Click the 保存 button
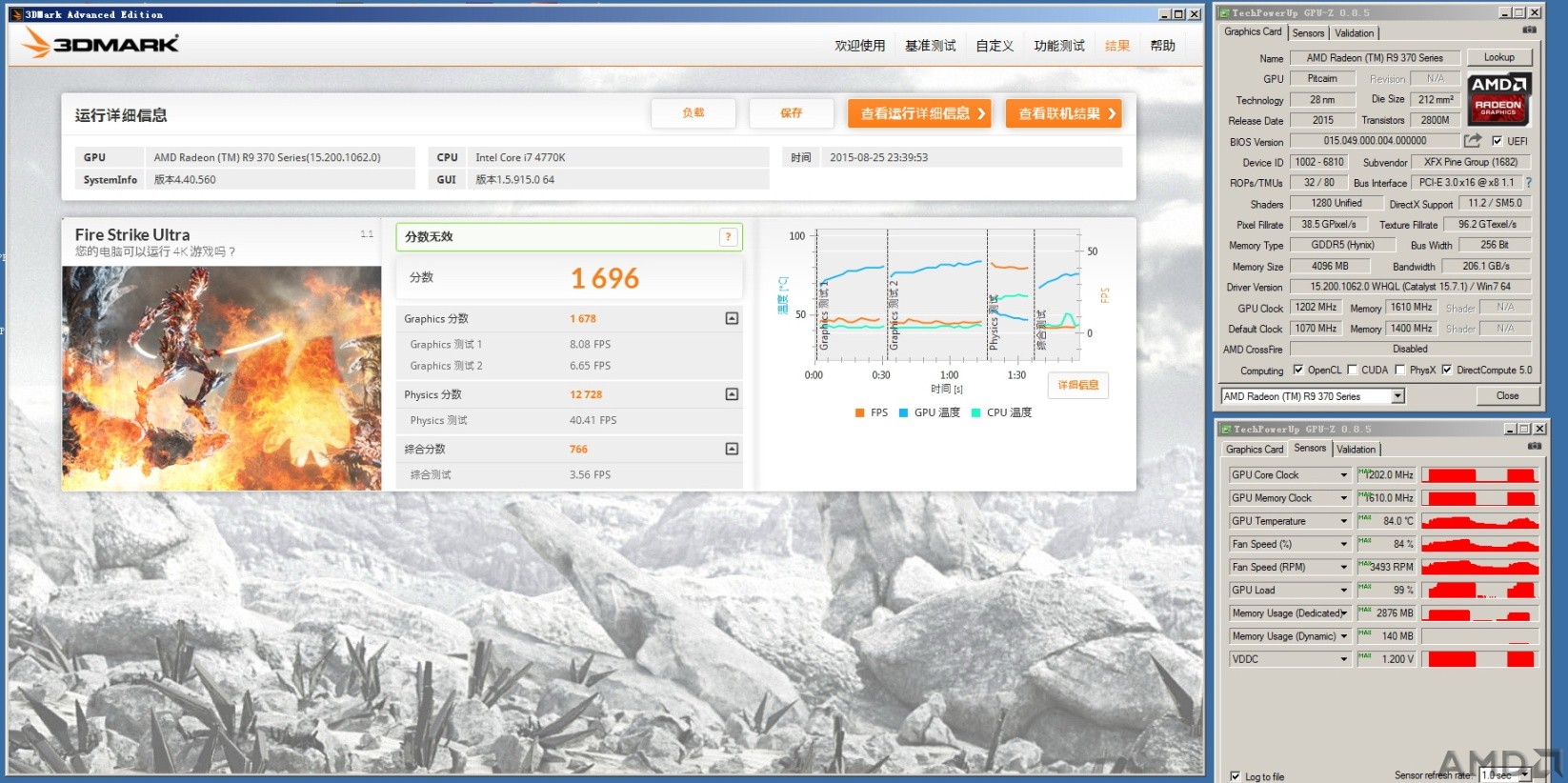The image size is (1568, 783). coord(792,113)
